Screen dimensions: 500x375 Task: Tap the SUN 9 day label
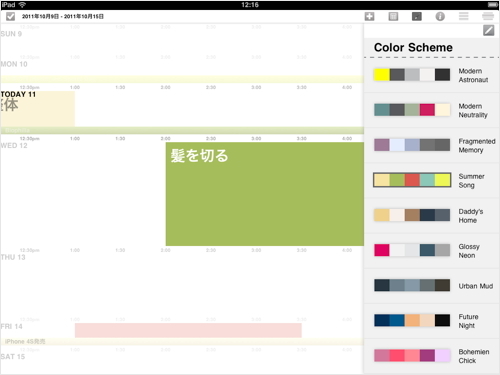(x=11, y=34)
